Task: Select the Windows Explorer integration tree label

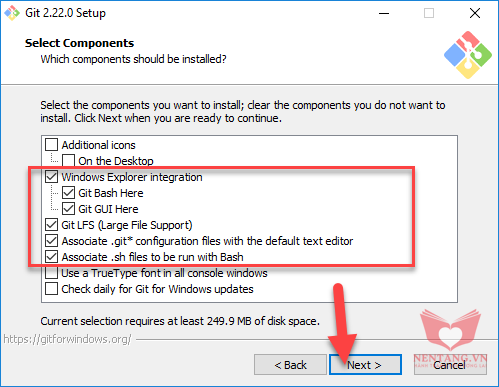Action: pos(132,177)
